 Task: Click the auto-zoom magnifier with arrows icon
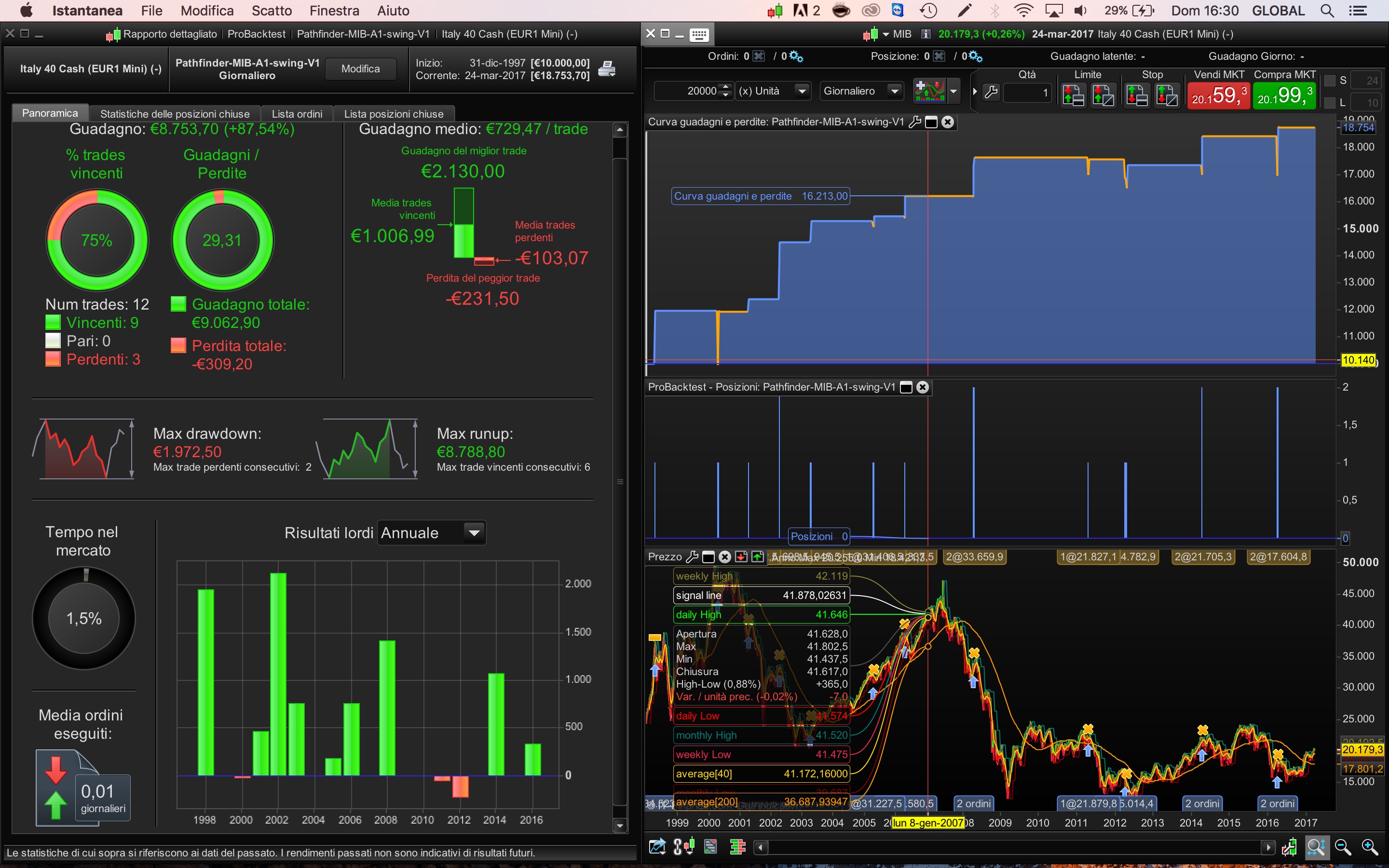(x=1316, y=847)
